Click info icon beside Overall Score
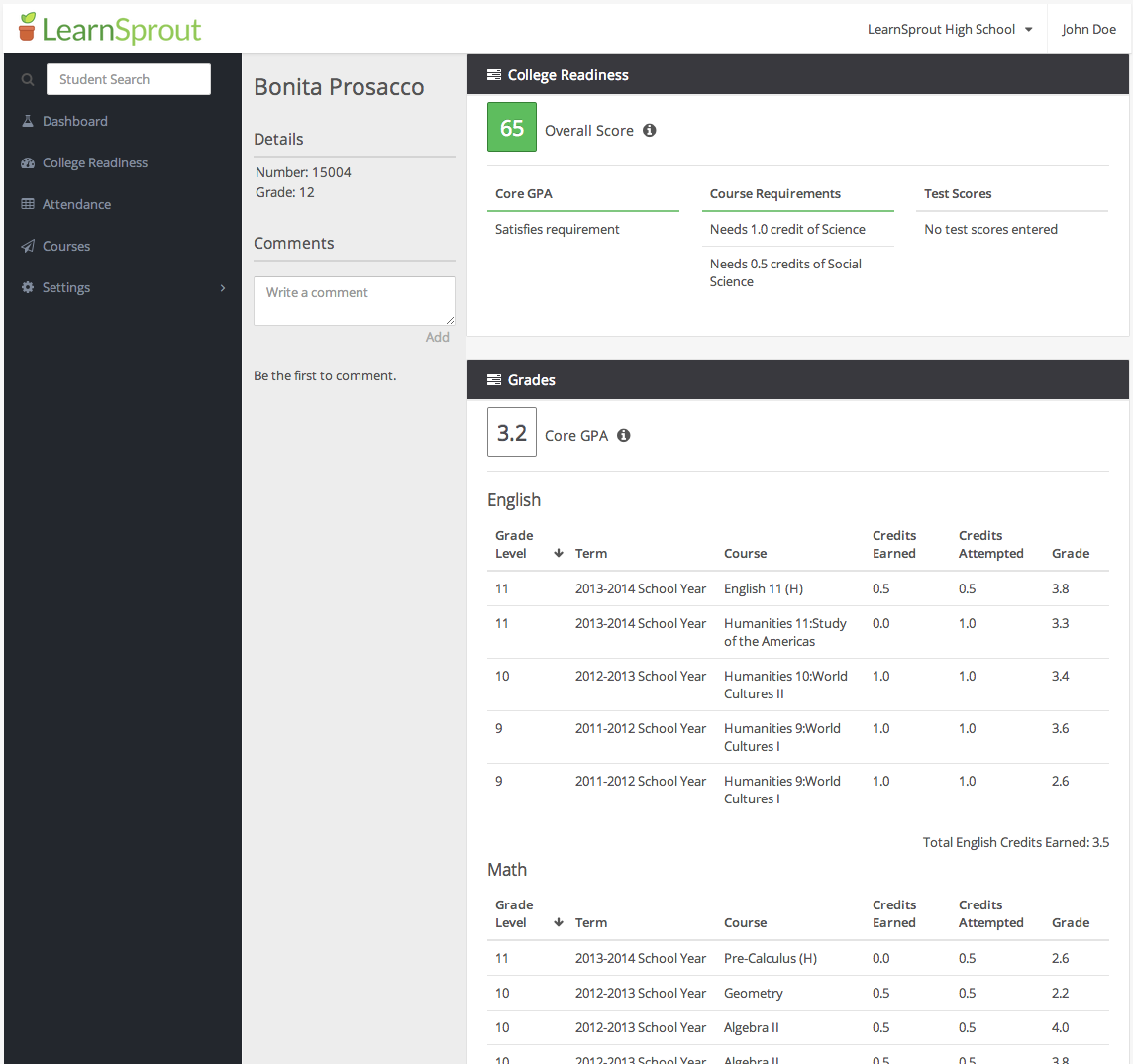The width and height of the screenshot is (1133, 1064). (650, 130)
